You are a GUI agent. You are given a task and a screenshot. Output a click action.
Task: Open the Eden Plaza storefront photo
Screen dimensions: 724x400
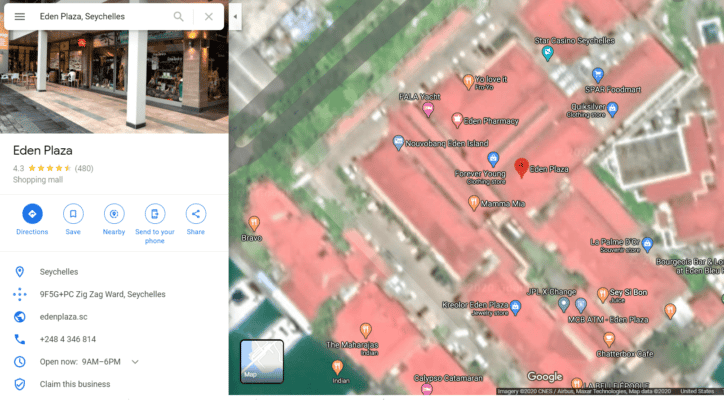[114, 82]
